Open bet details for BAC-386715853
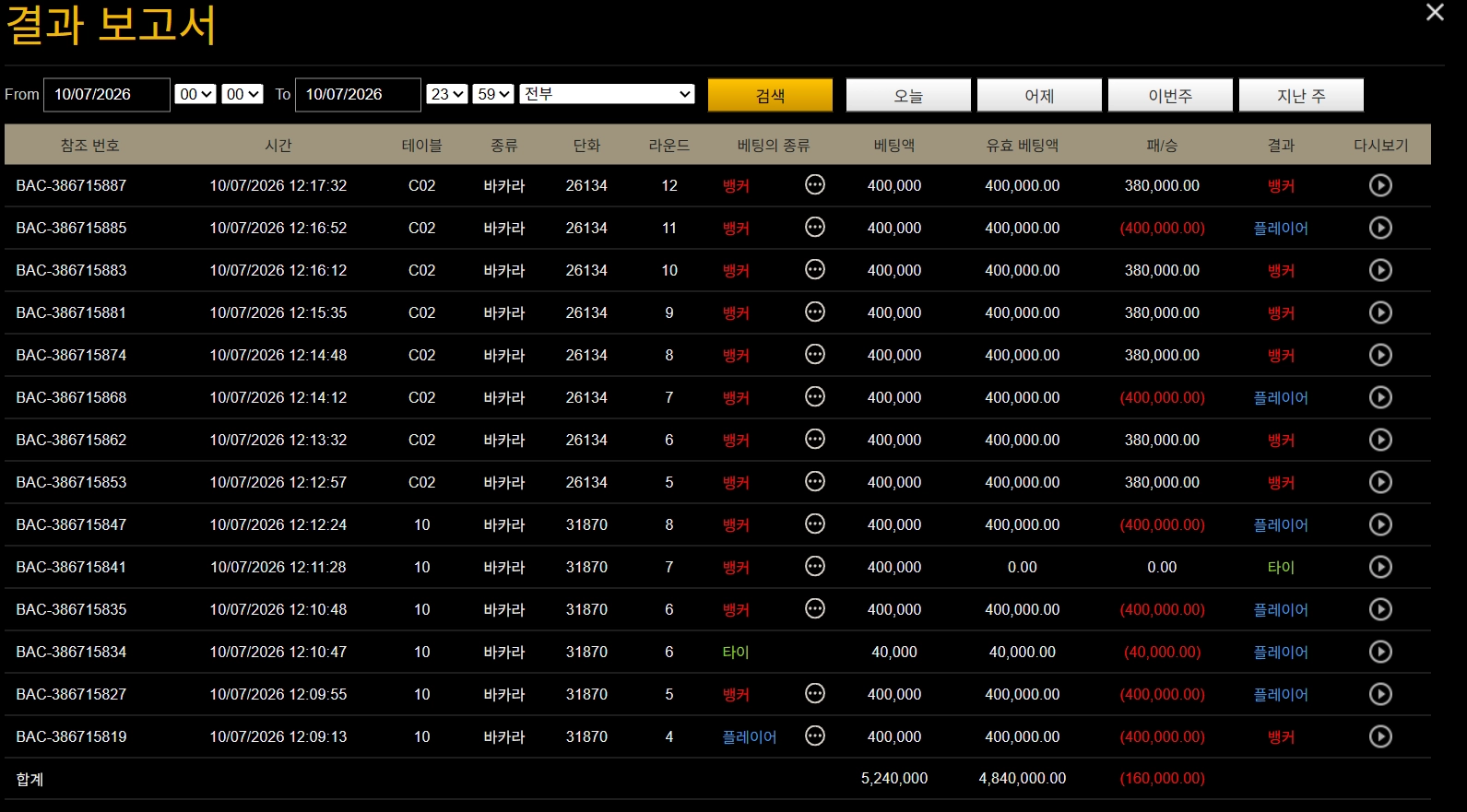This screenshot has height=812, width=1467. tap(815, 481)
